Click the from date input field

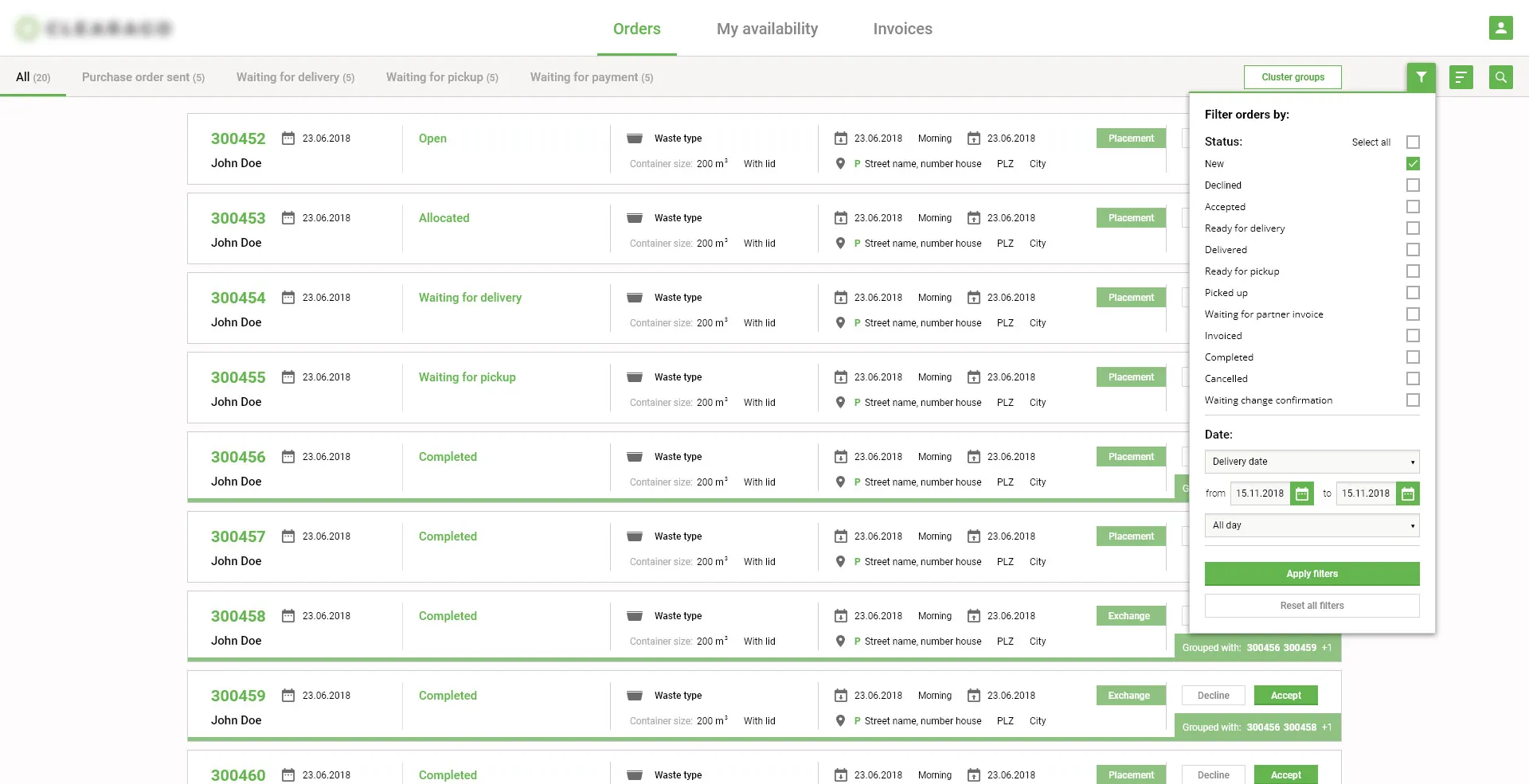point(1260,493)
